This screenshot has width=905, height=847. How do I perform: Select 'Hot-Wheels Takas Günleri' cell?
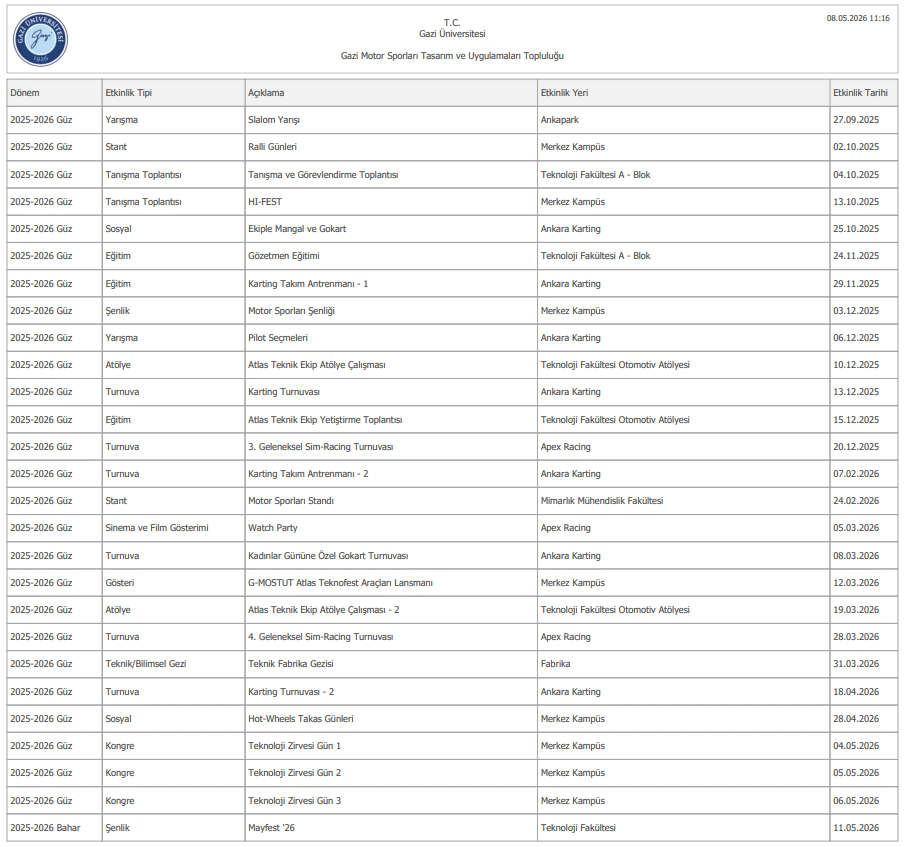tap(391, 719)
